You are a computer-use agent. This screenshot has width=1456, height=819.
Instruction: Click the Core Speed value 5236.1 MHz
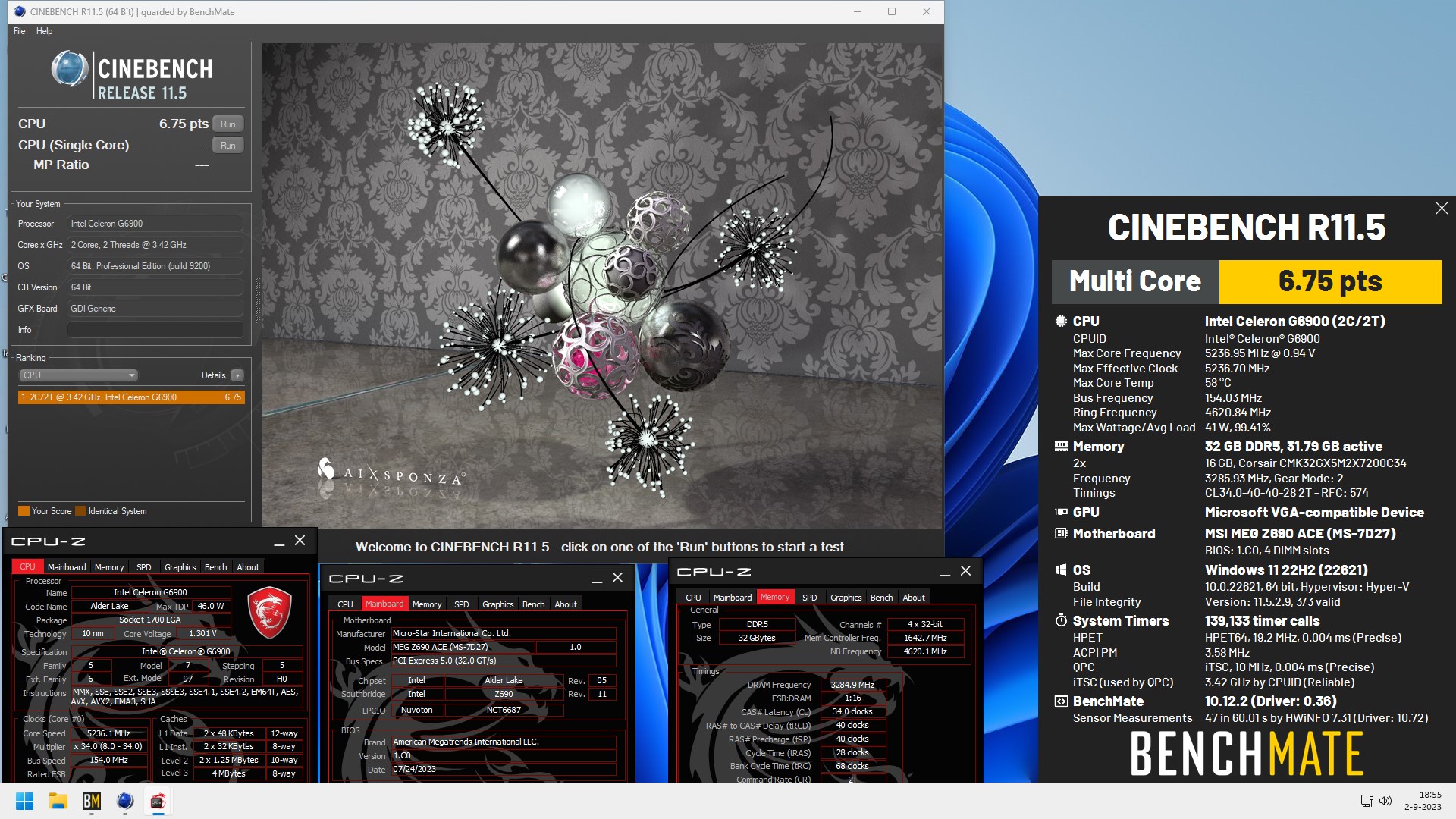click(108, 733)
